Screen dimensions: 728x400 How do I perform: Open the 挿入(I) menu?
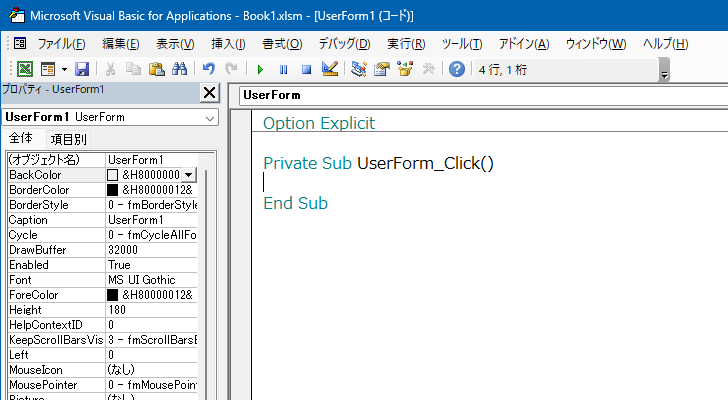(228, 44)
